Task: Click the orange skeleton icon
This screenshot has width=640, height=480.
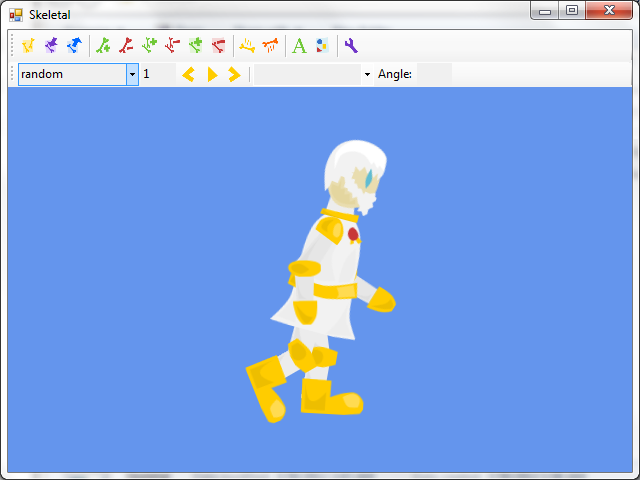Action: [270, 45]
